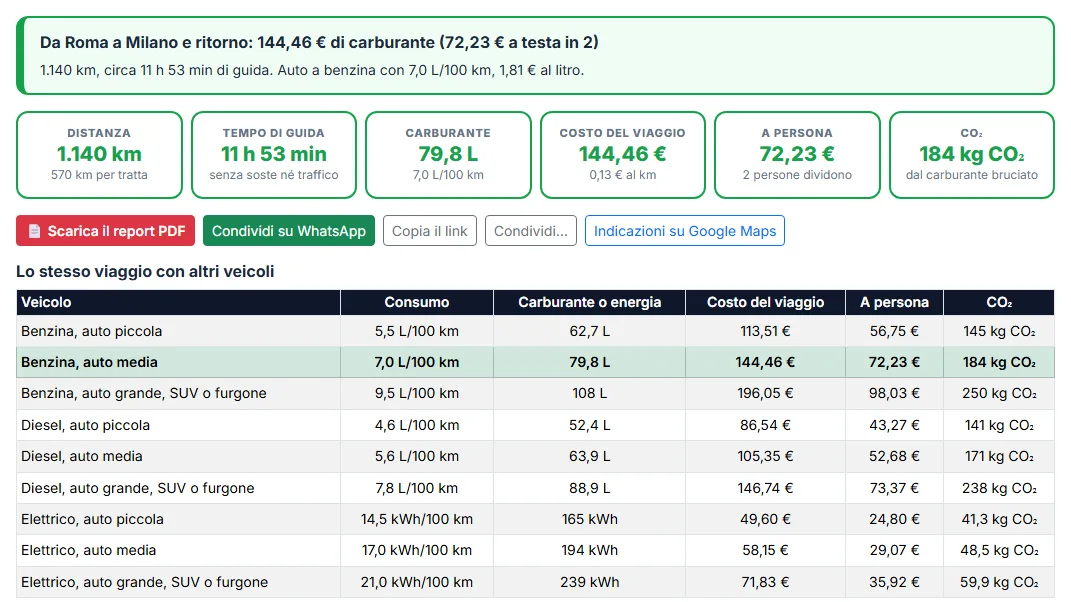Select the DISTANZA 1.140 km card
This screenshot has height=602, width=1071.
pyautogui.click(x=99, y=155)
